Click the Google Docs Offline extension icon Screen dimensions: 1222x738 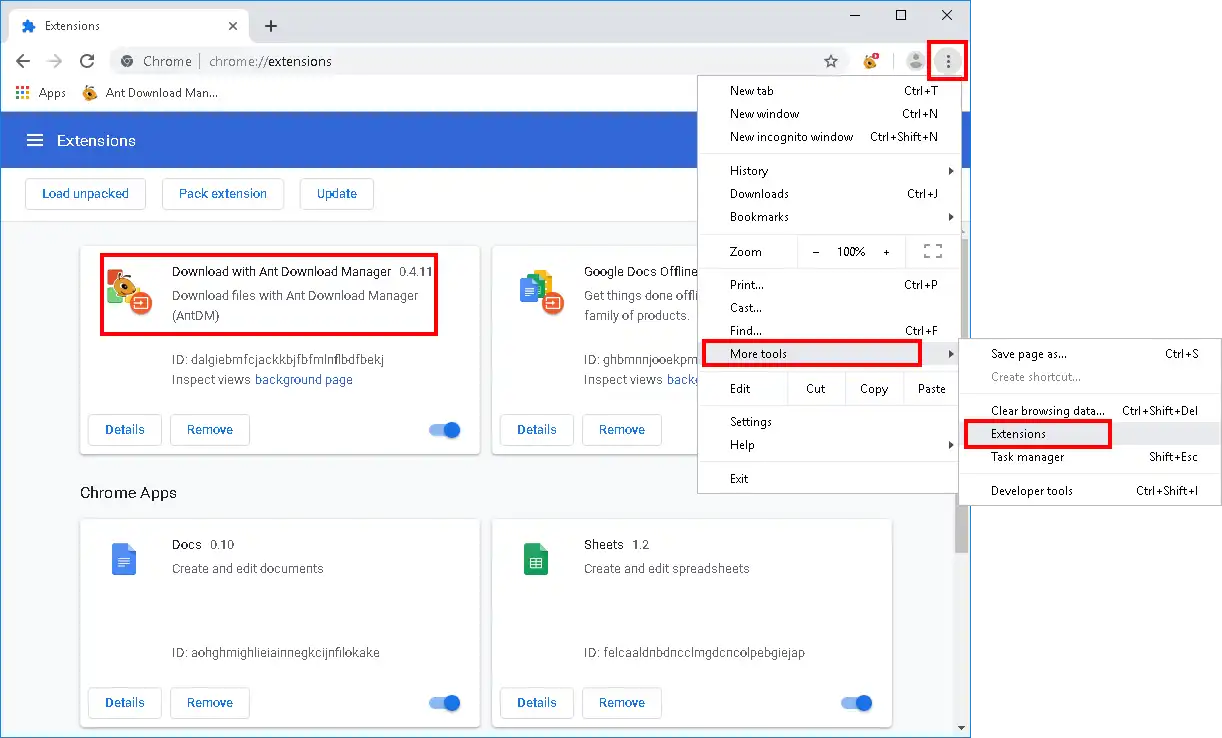[541, 291]
